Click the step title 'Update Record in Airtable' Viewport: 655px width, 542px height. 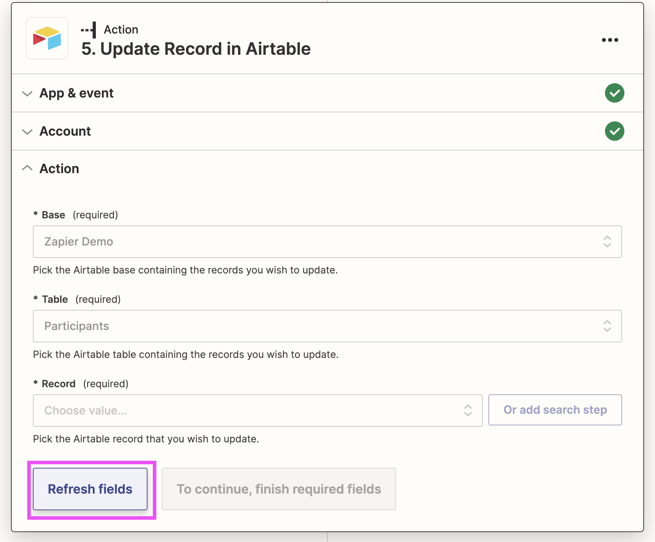click(196, 49)
